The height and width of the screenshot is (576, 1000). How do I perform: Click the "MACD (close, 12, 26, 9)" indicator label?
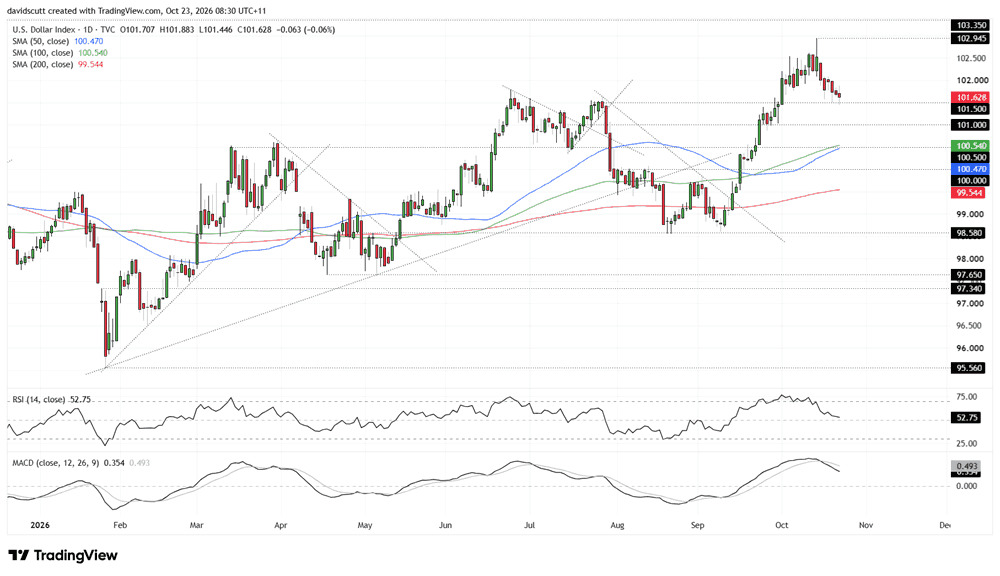tap(55, 462)
